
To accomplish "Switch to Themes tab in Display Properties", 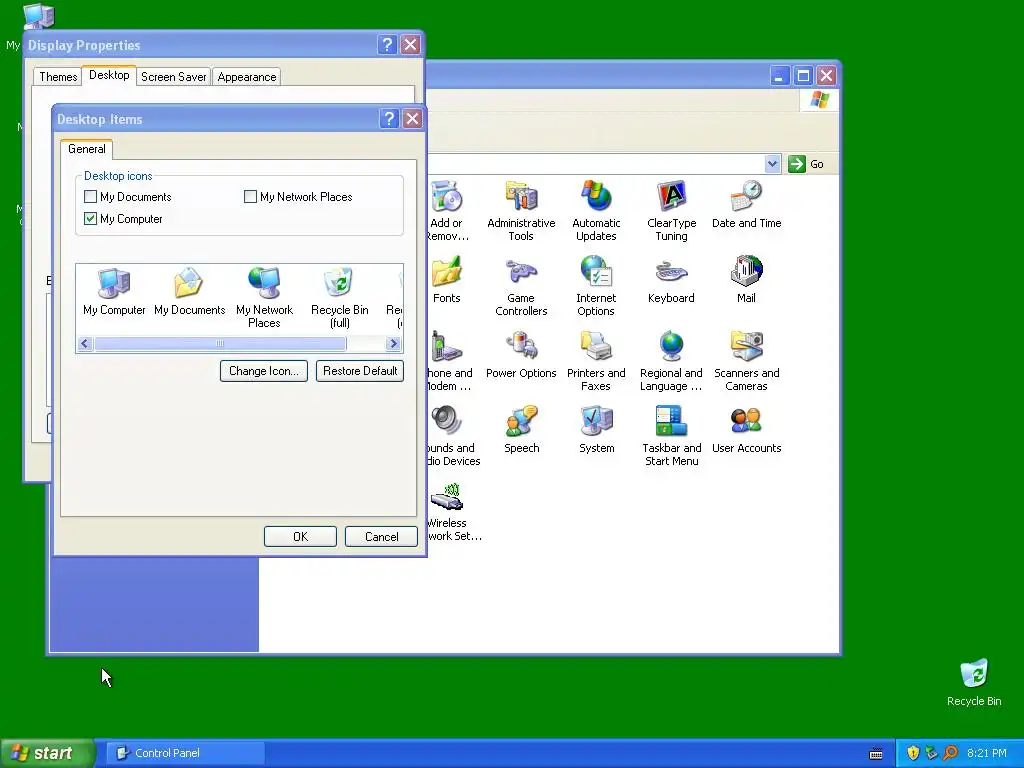I will coord(58,76).
